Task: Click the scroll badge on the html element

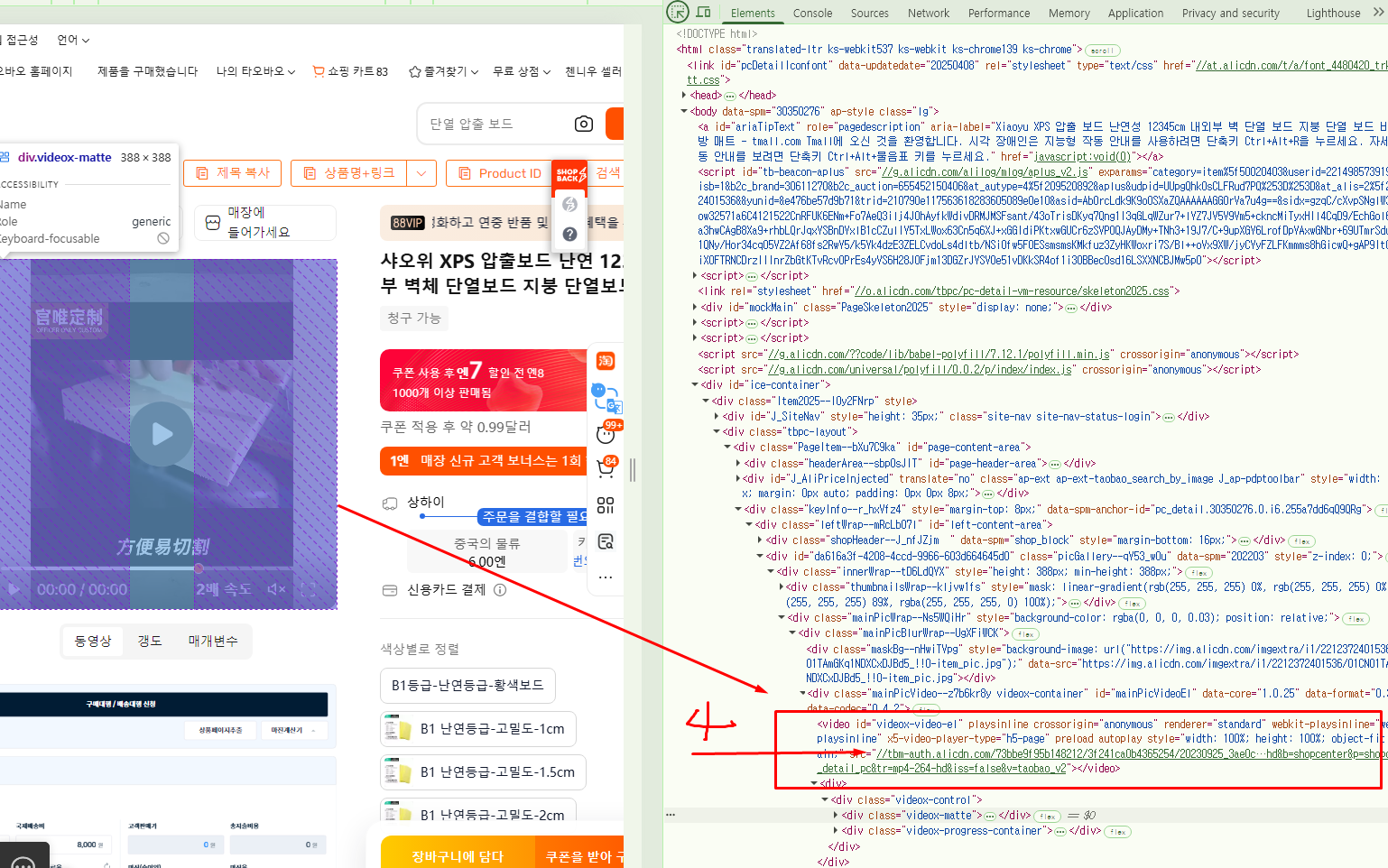Action: pos(1101,51)
